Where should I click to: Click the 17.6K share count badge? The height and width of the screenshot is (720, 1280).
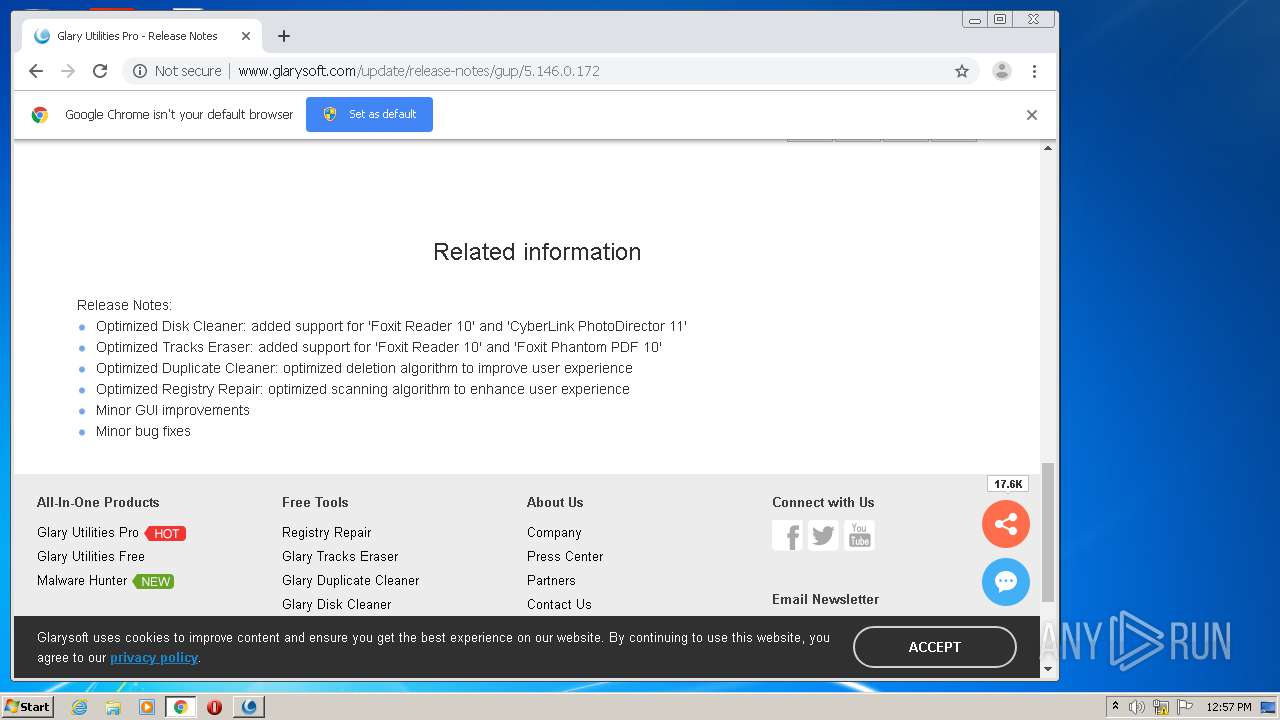pos(1007,484)
